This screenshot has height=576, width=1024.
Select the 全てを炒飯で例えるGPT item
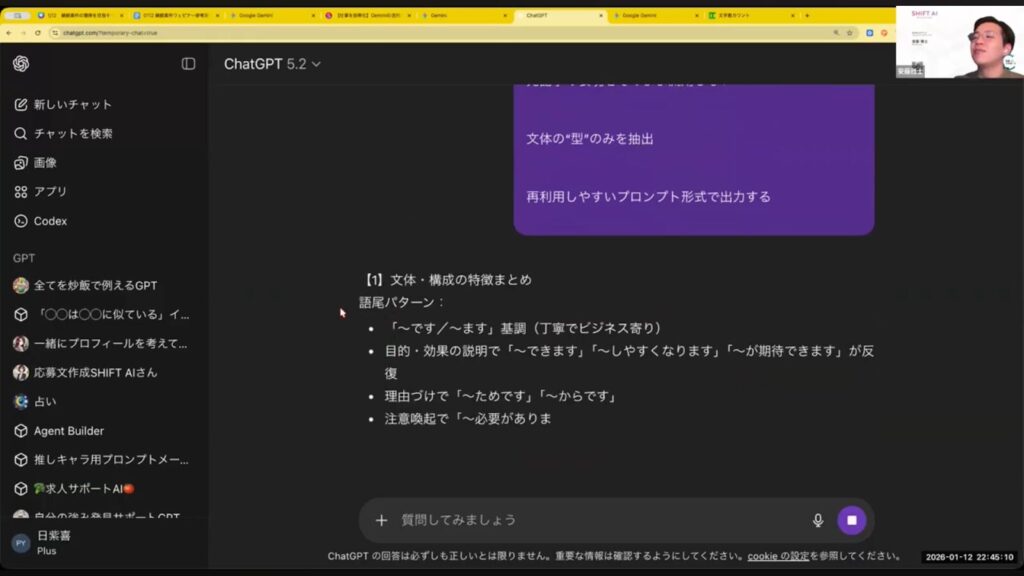(x=95, y=285)
